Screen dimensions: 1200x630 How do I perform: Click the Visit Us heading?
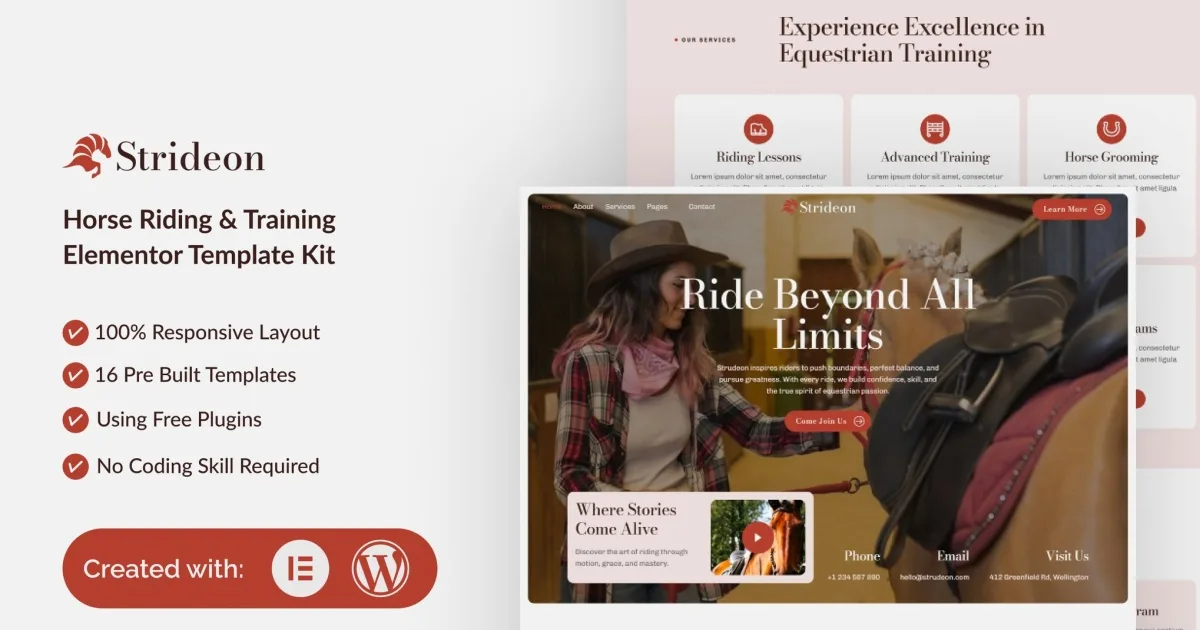click(1067, 556)
